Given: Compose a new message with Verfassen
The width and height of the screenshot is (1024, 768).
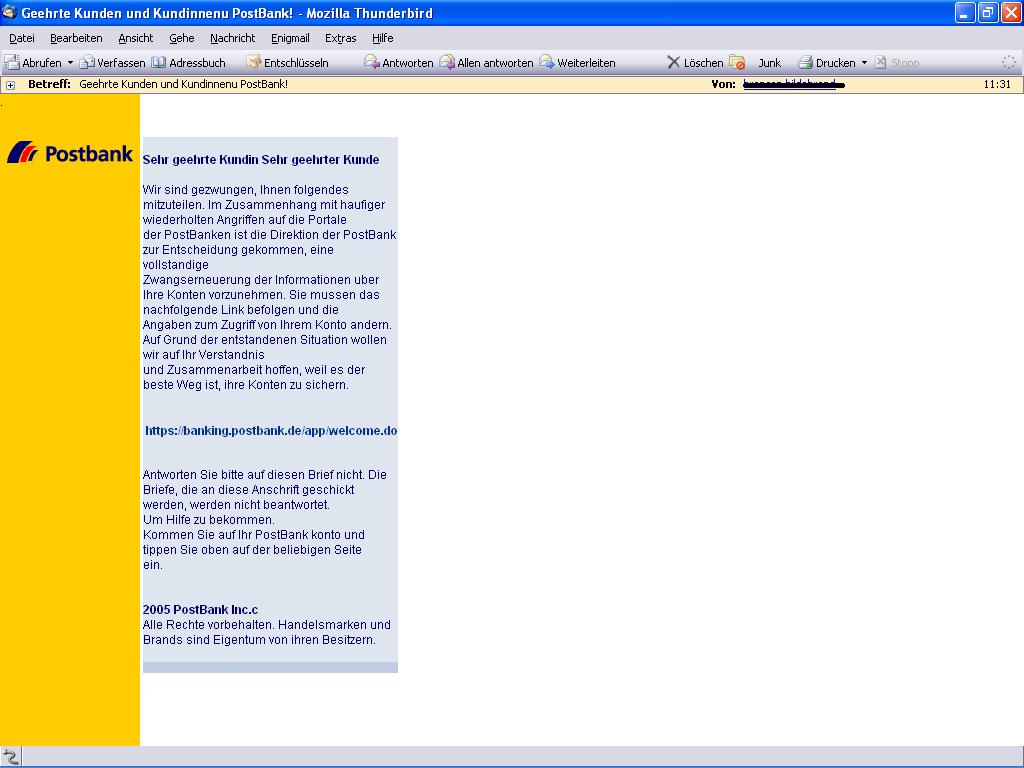Looking at the screenshot, I should tap(112, 63).
